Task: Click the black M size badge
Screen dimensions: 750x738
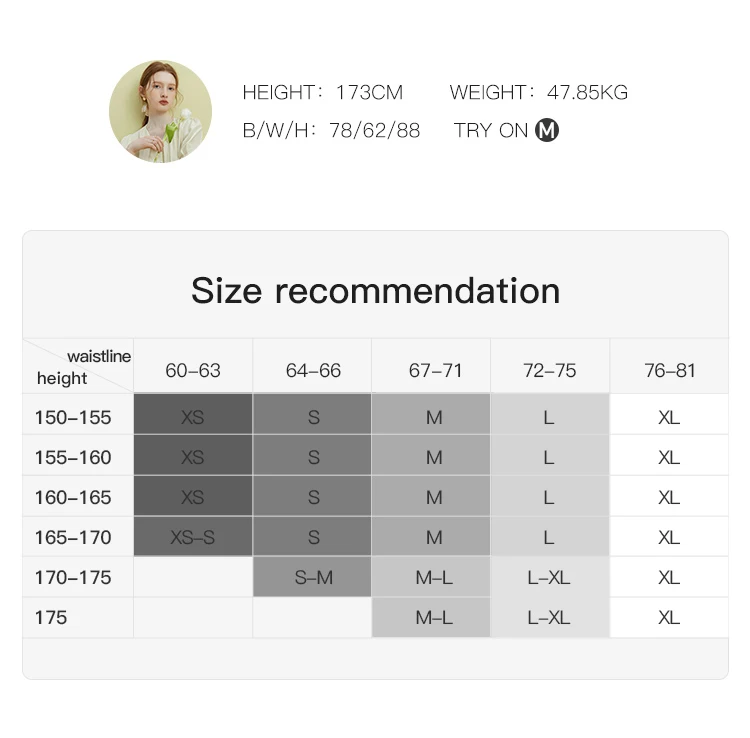Action: 547,130
